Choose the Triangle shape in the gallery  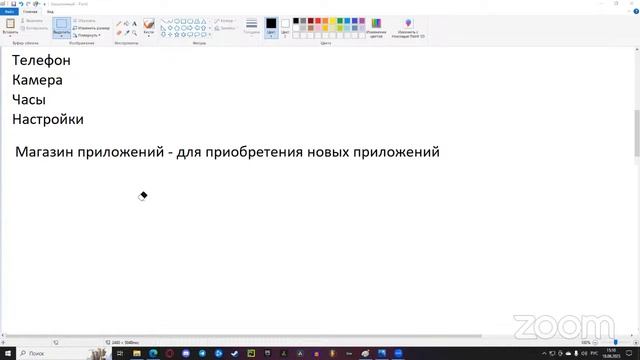tap(203, 21)
